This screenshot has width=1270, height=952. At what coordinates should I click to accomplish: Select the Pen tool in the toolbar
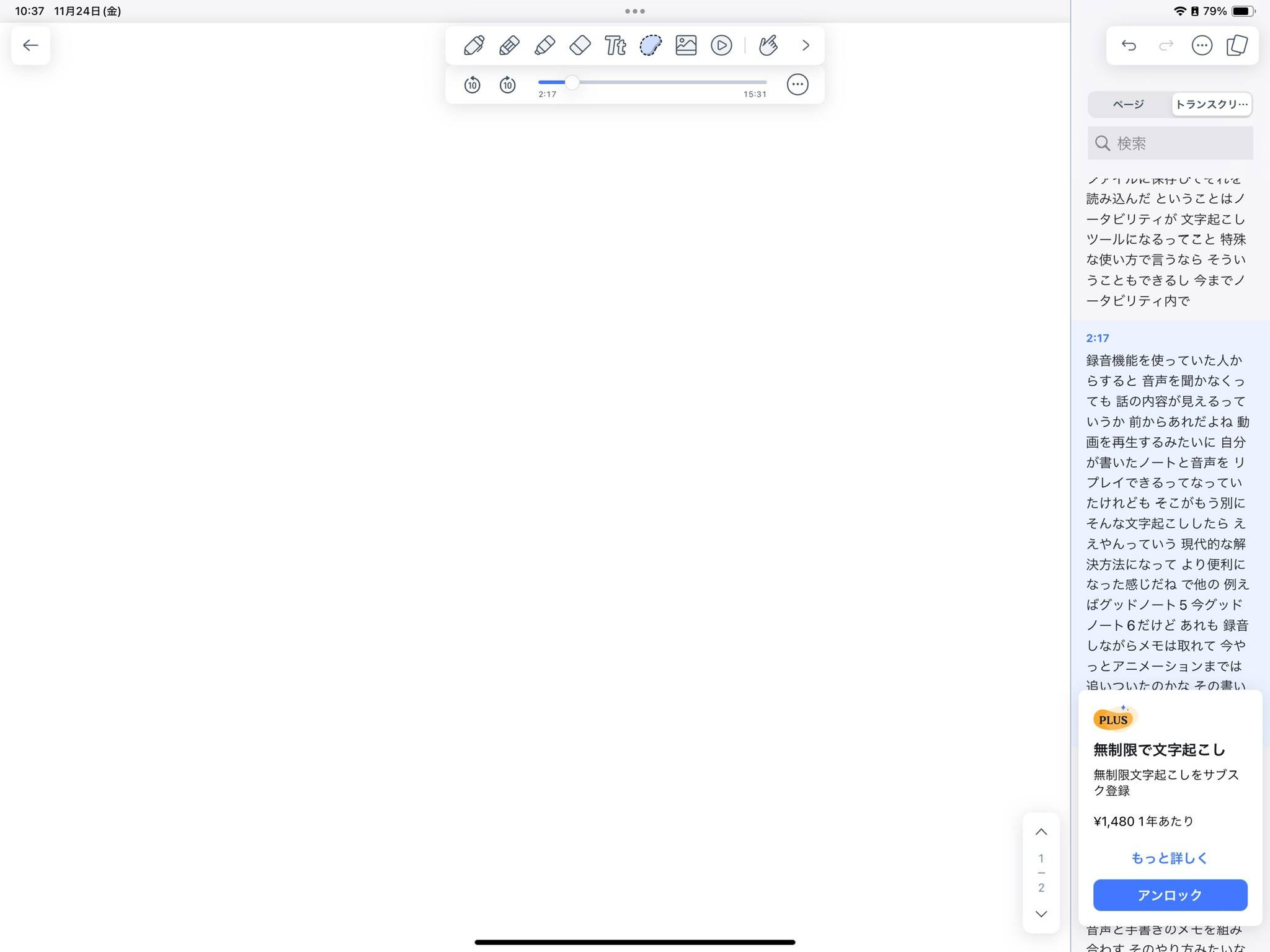coord(473,45)
